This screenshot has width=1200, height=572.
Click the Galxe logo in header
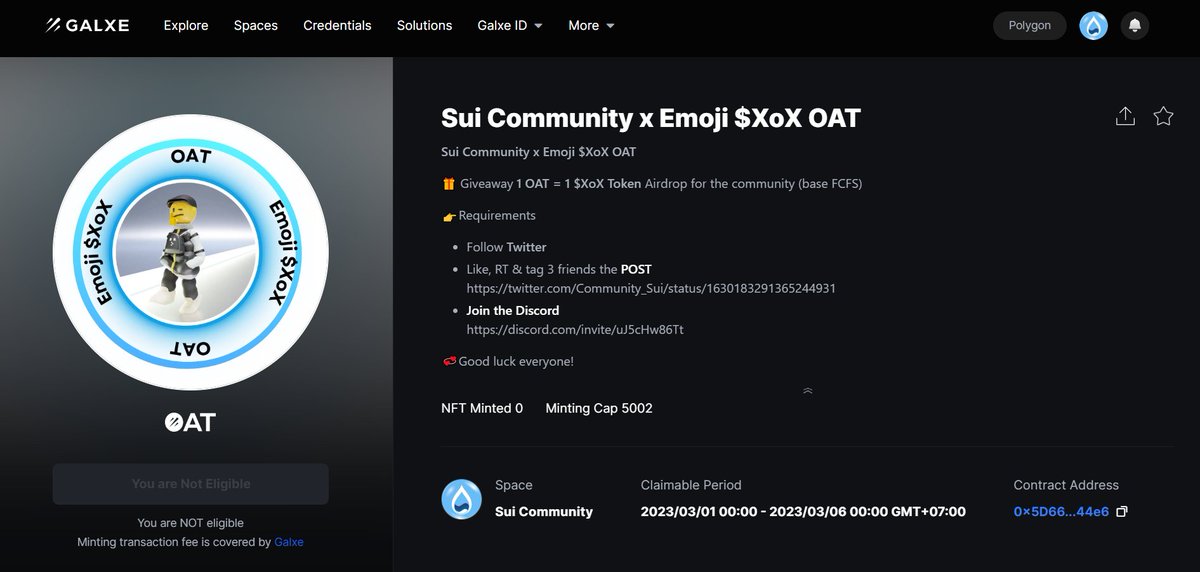(x=88, y=25)
